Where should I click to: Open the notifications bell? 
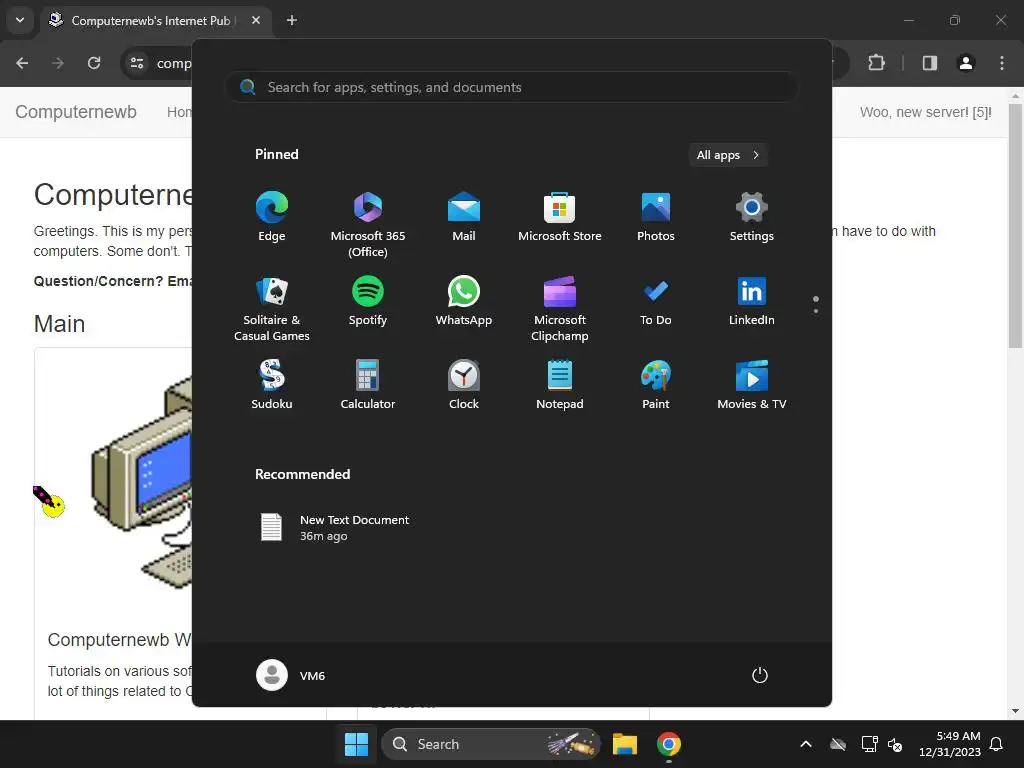(x=997, y=744)
